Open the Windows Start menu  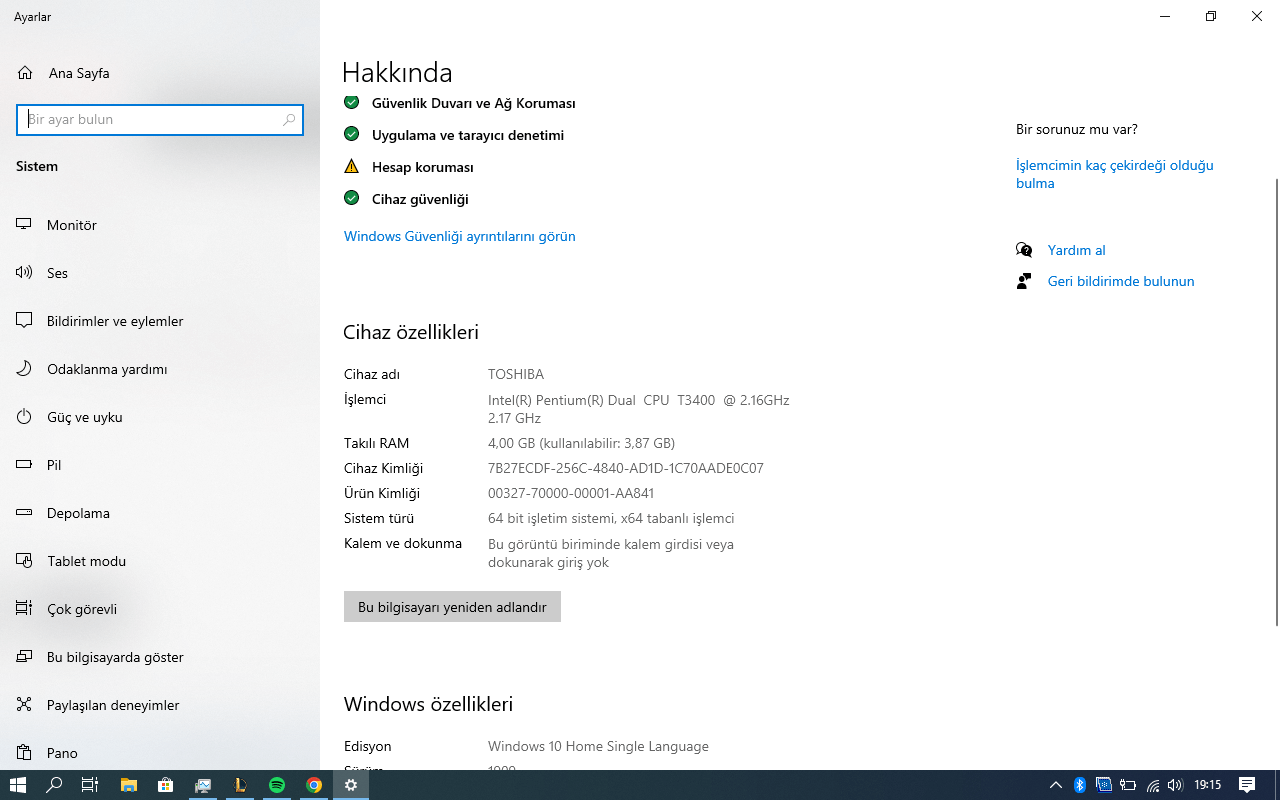17,785
